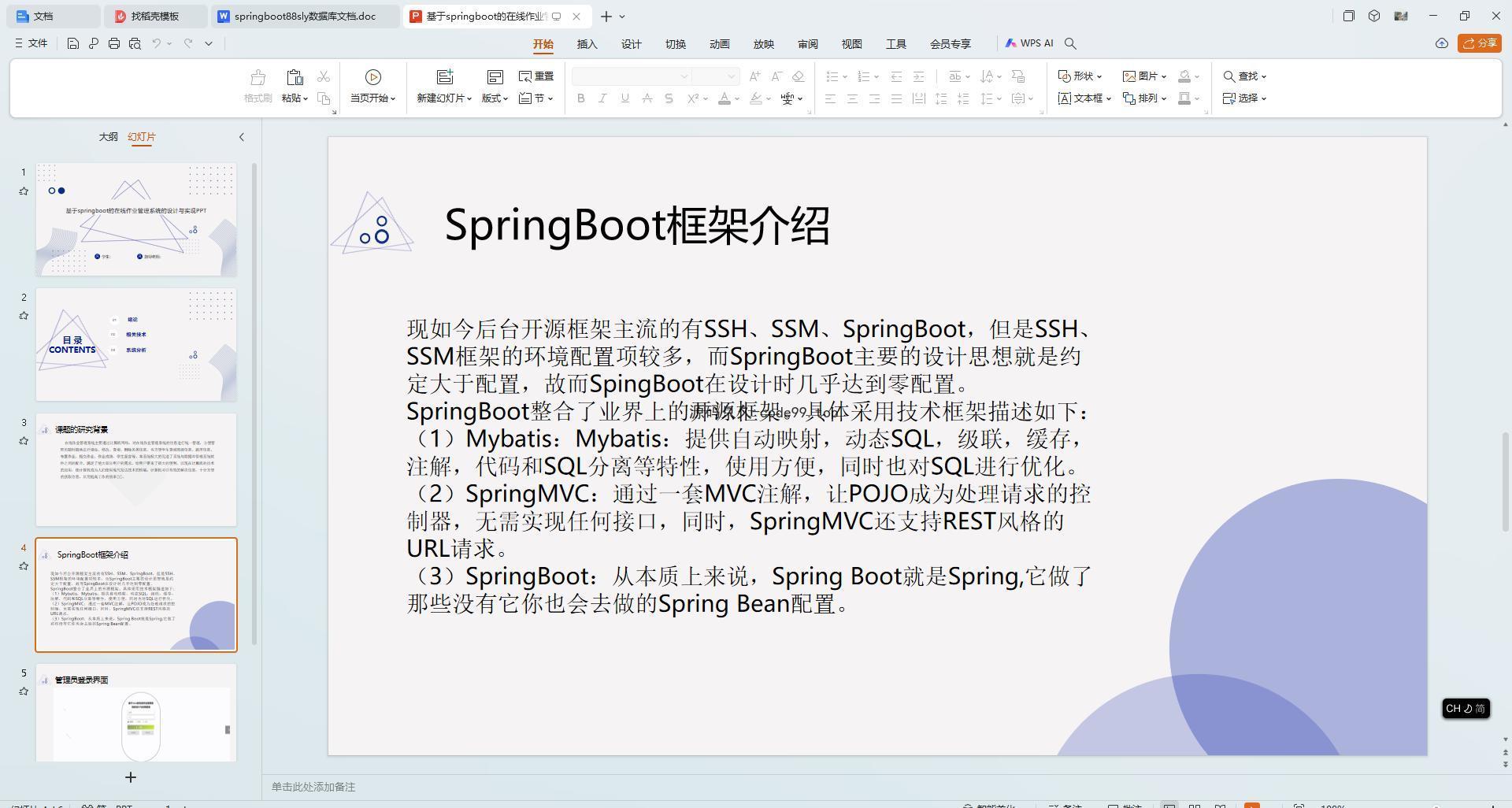Click the undo arrow icon
This screenshot has width=1512, height=808.
[157, 43]
